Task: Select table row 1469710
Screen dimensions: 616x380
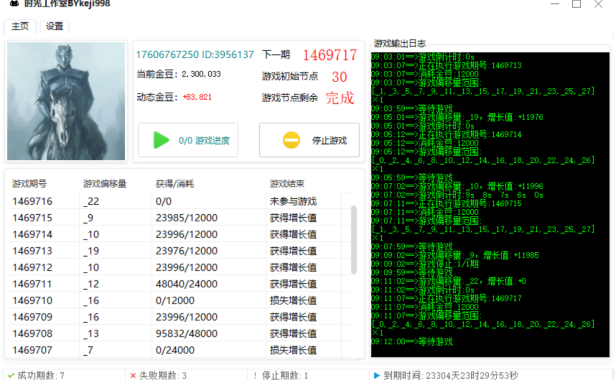Action: tap(179, 300)
